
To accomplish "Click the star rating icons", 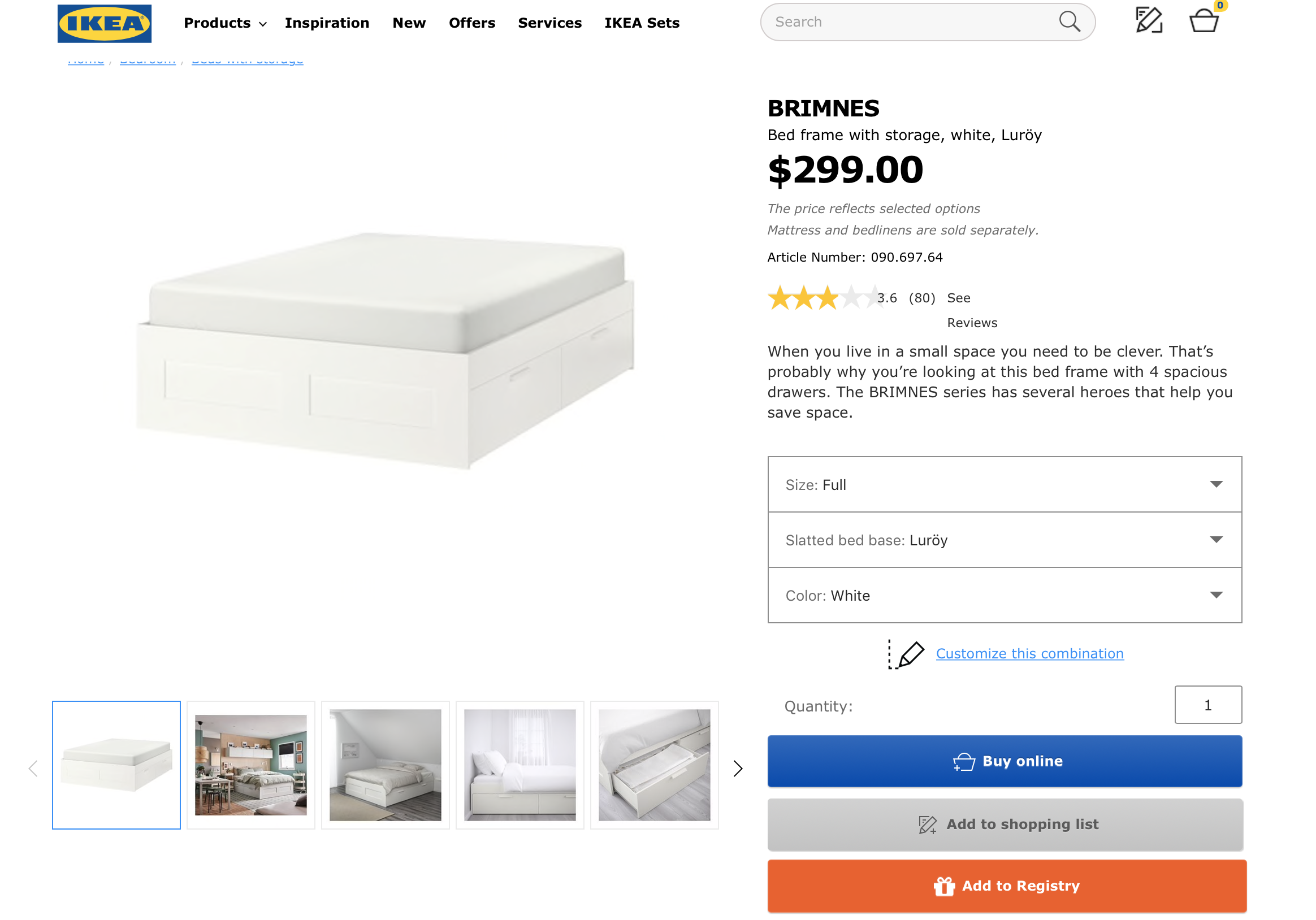I will click(x=825, y=298).
